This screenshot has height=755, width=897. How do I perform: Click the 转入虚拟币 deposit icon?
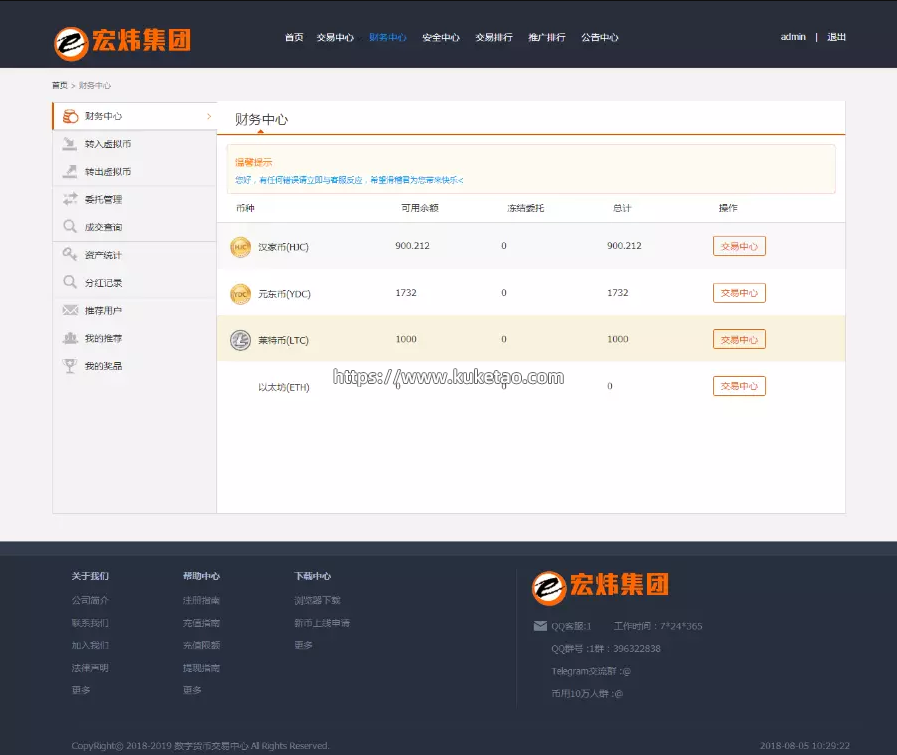(70, 144)
